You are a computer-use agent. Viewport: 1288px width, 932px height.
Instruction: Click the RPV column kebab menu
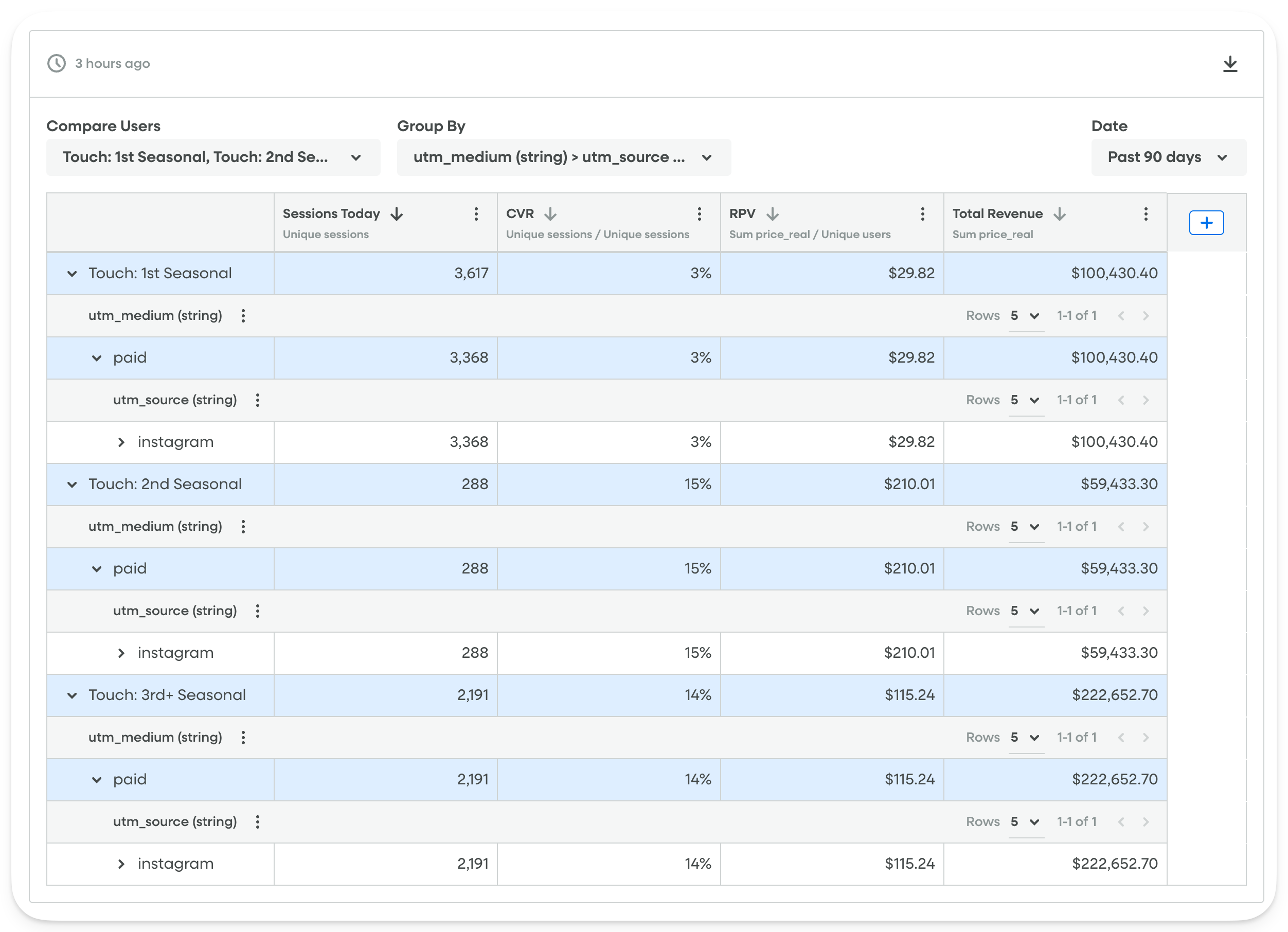click(922, 214)
